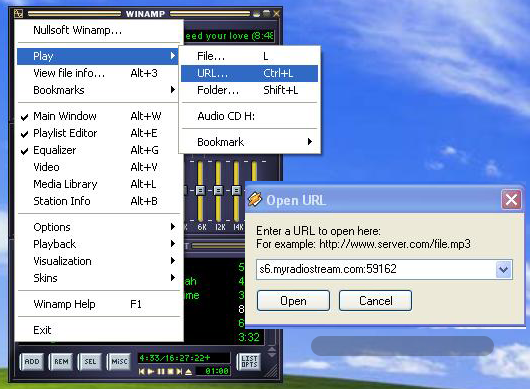Close the Open URL dialog
530x389 pixels.
click(511, 200)
